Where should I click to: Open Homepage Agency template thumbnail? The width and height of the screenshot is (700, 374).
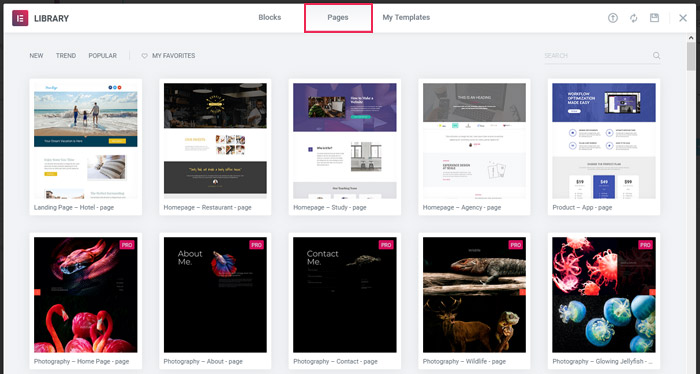point(474,141)
